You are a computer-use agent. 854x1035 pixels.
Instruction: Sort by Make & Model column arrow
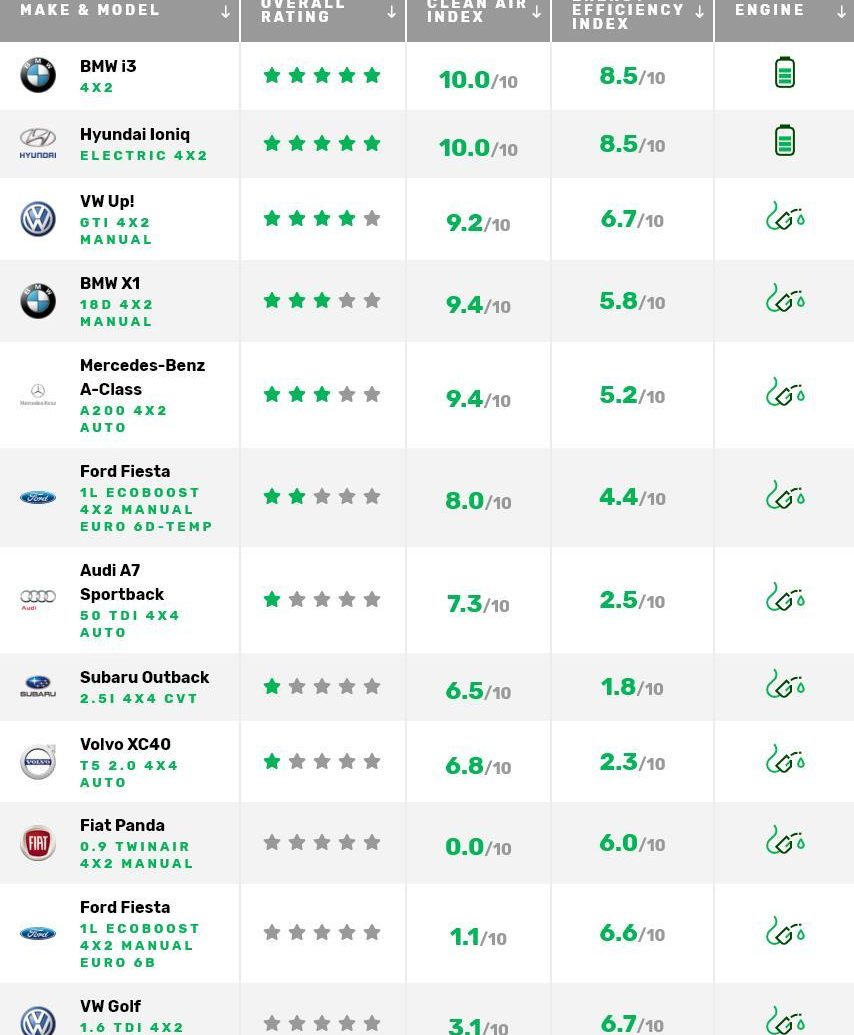point(225,12)
